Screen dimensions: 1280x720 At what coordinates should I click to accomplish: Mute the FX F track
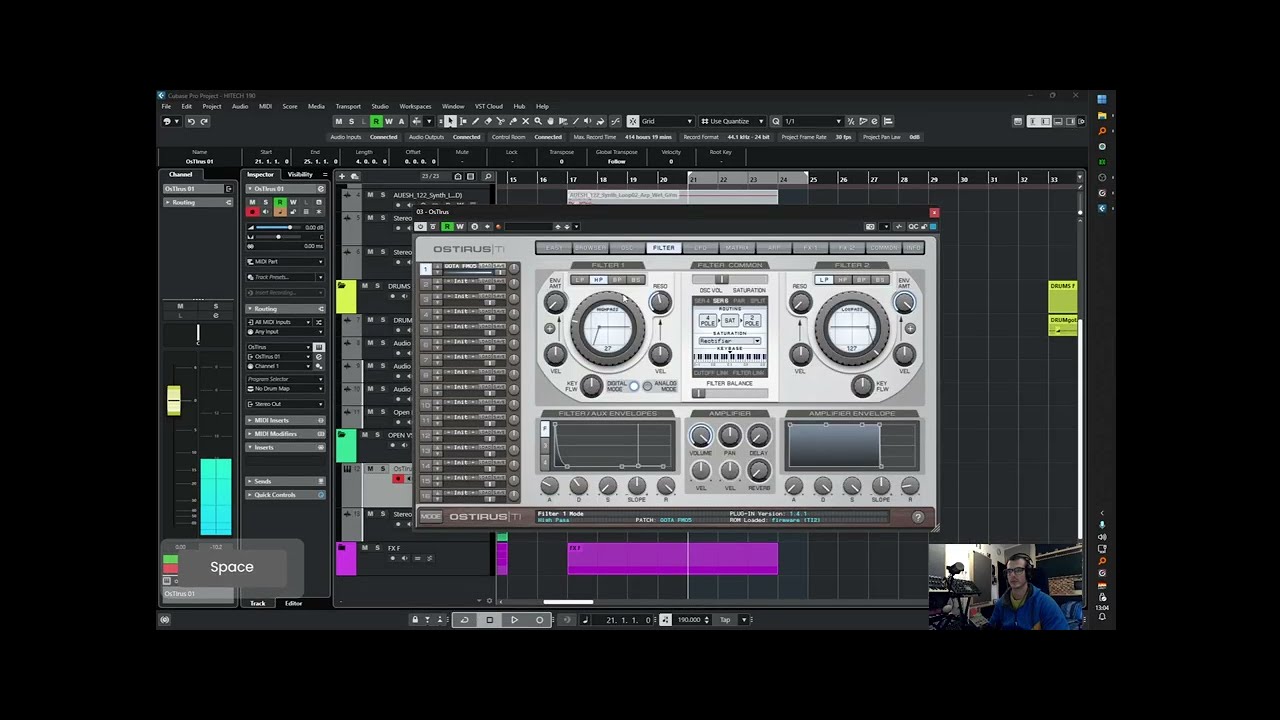click(x=365, y=548)
